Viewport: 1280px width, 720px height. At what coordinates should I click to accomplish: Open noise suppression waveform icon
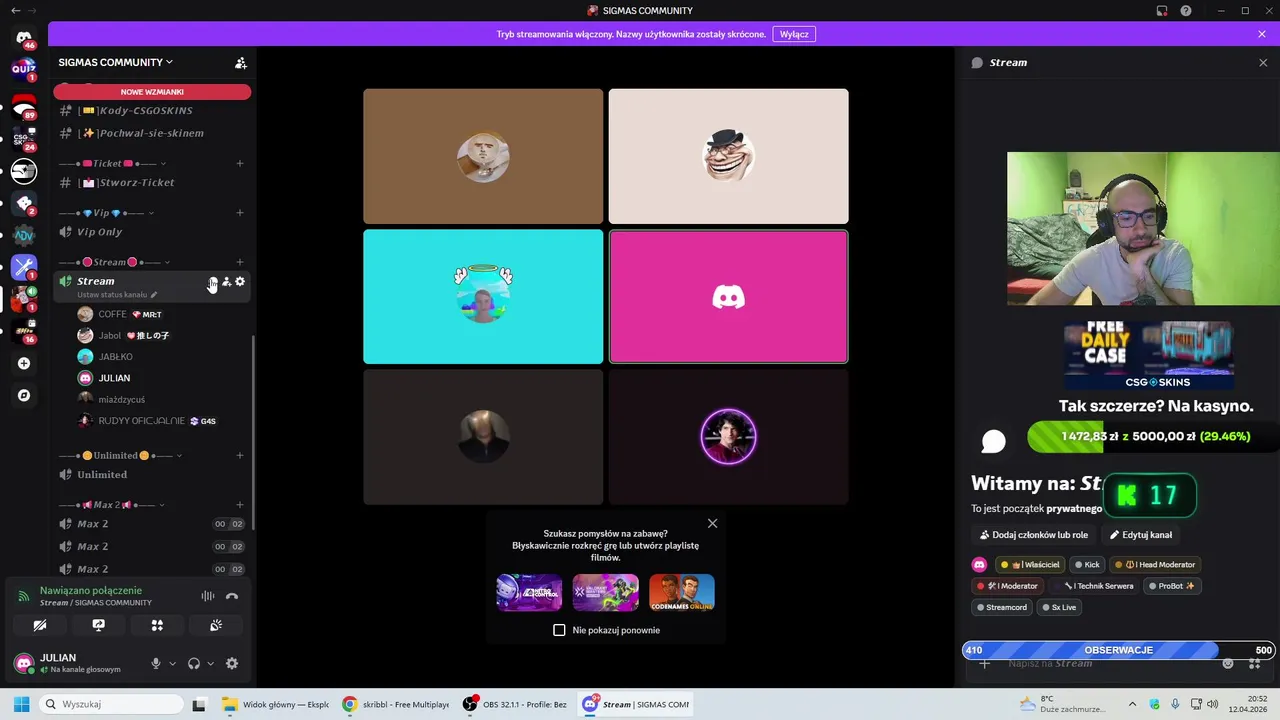pos(208,596)
